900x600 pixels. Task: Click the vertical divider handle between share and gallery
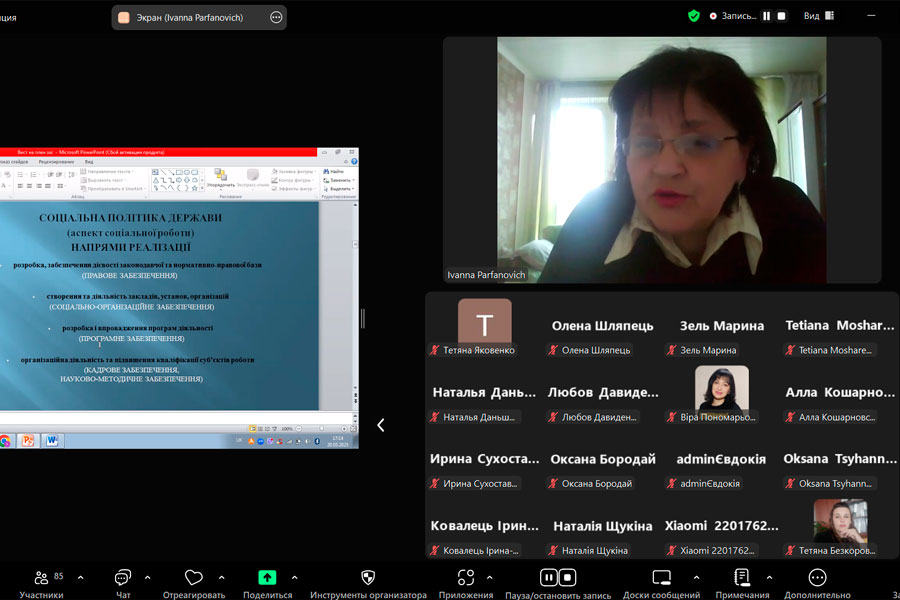click(x=363, y=318)
